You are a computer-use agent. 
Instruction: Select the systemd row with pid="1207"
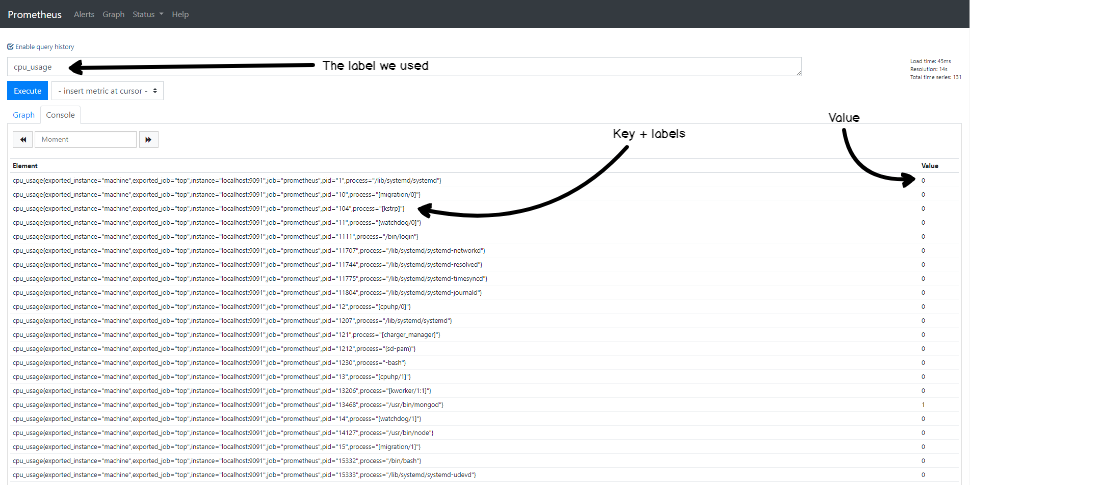tap(485, 320)
